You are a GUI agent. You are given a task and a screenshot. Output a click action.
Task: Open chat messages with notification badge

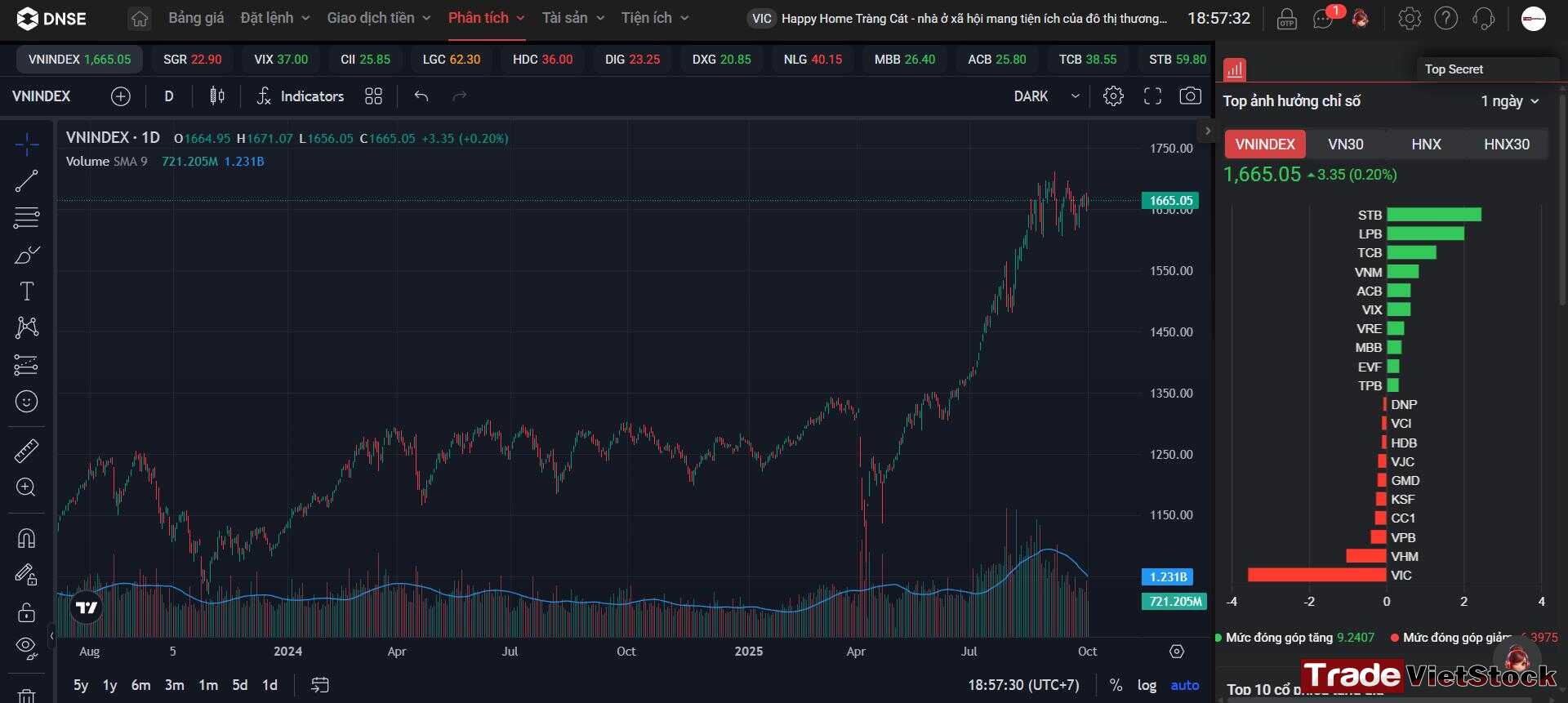coord(1323,19)
